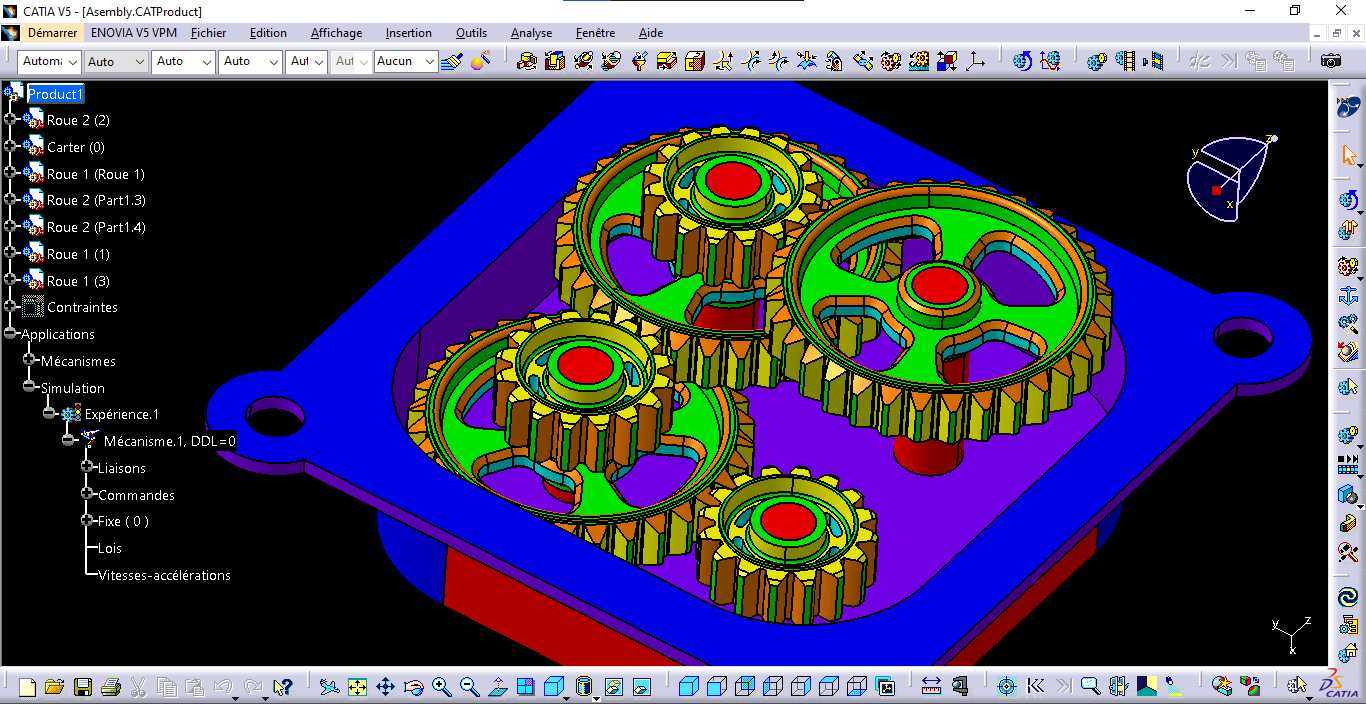Select Roue 1 (Roue 1) in the tree
1366x704 pixels.
pos(95,174)
